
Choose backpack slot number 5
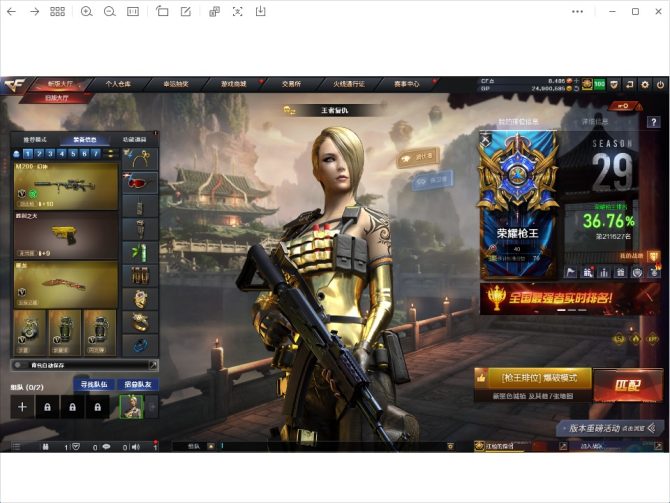click(x=73, y=153)
